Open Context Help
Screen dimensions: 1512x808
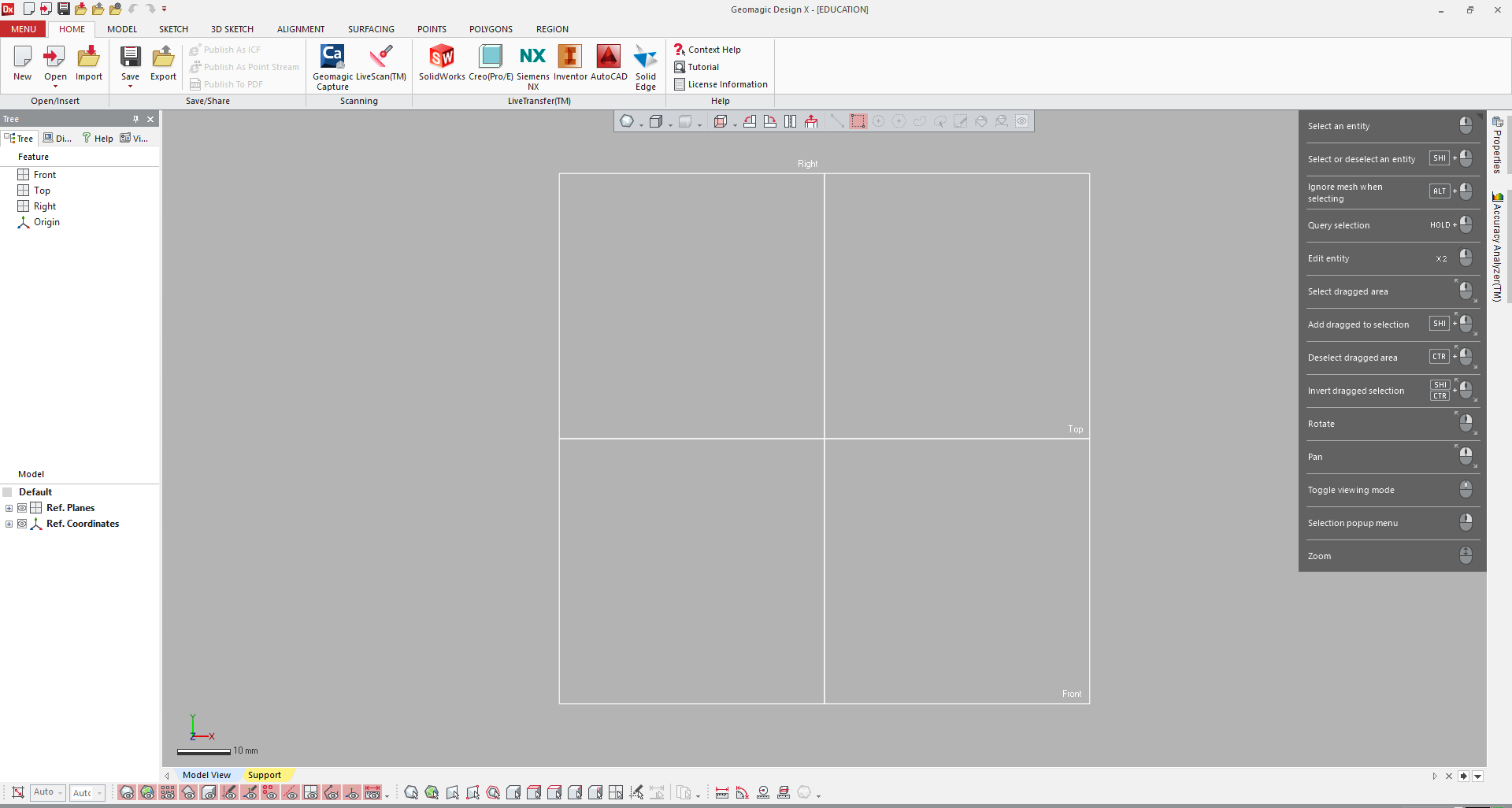707,50
